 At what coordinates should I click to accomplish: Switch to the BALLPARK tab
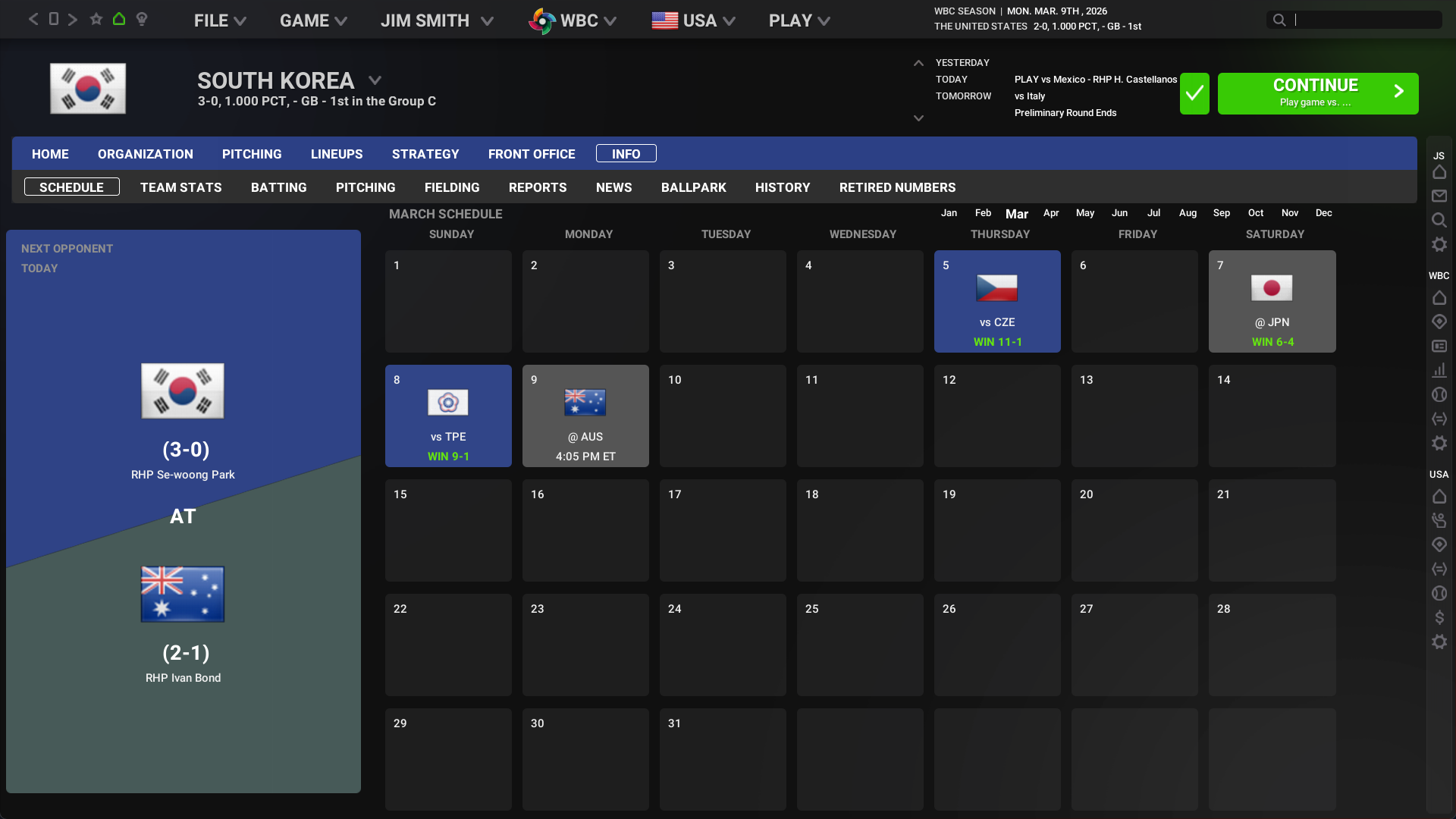[x=693, y=187]
